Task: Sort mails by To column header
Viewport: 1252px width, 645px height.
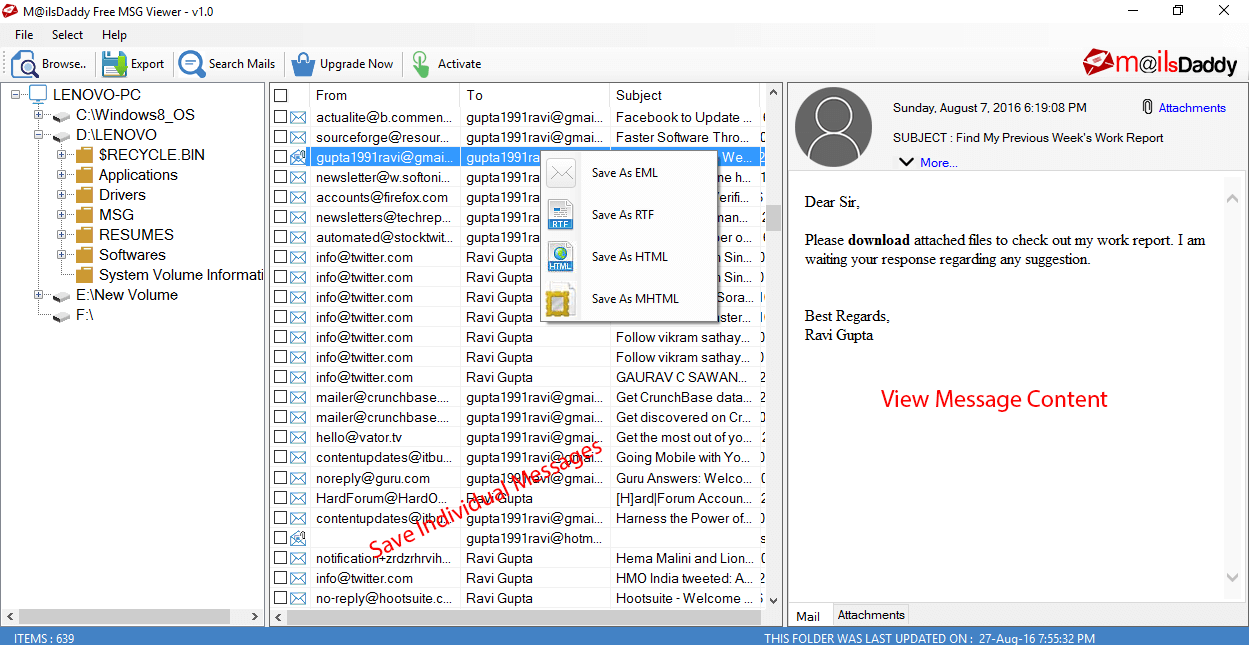Action: click(x=535, y=95)
